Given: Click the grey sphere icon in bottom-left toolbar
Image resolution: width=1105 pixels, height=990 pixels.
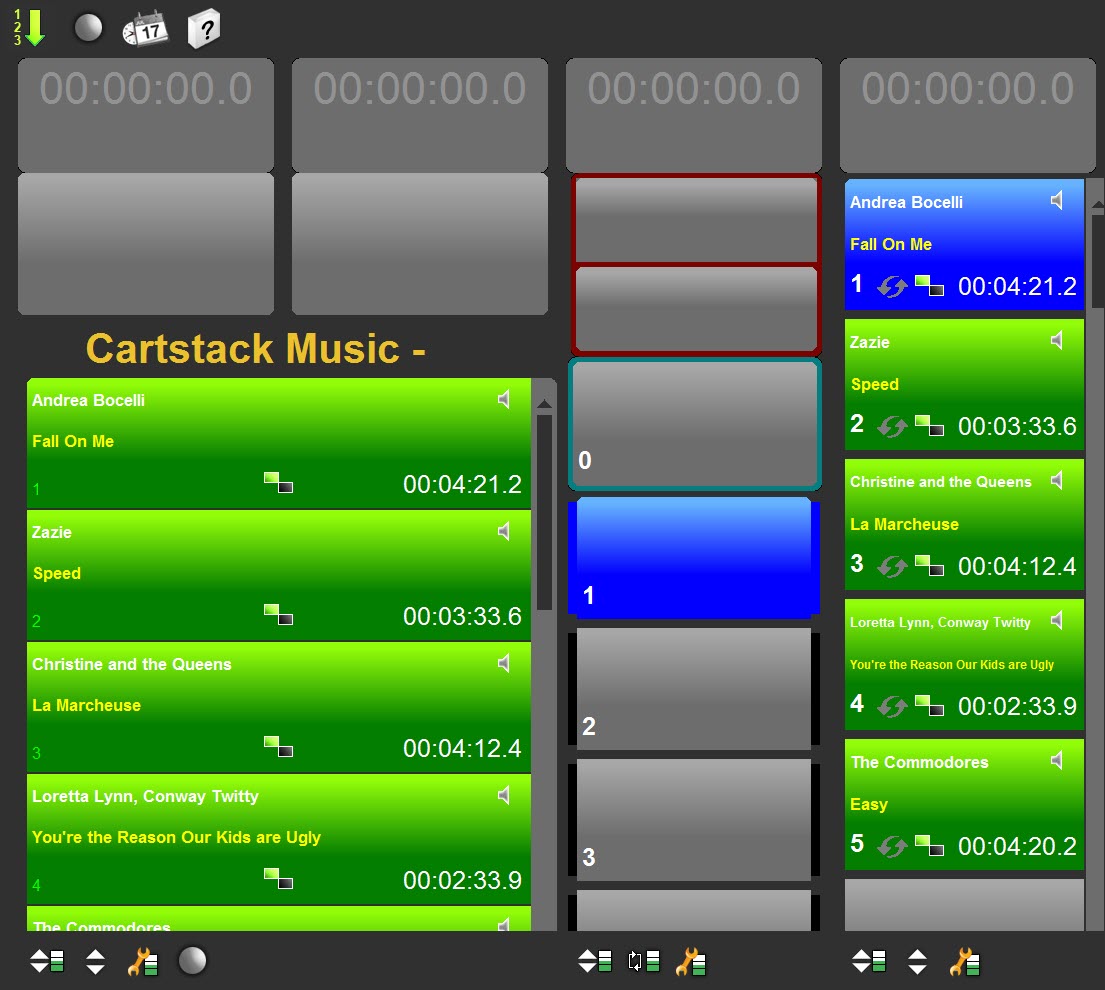Looking at the screenshot, I should pos(192,961).
